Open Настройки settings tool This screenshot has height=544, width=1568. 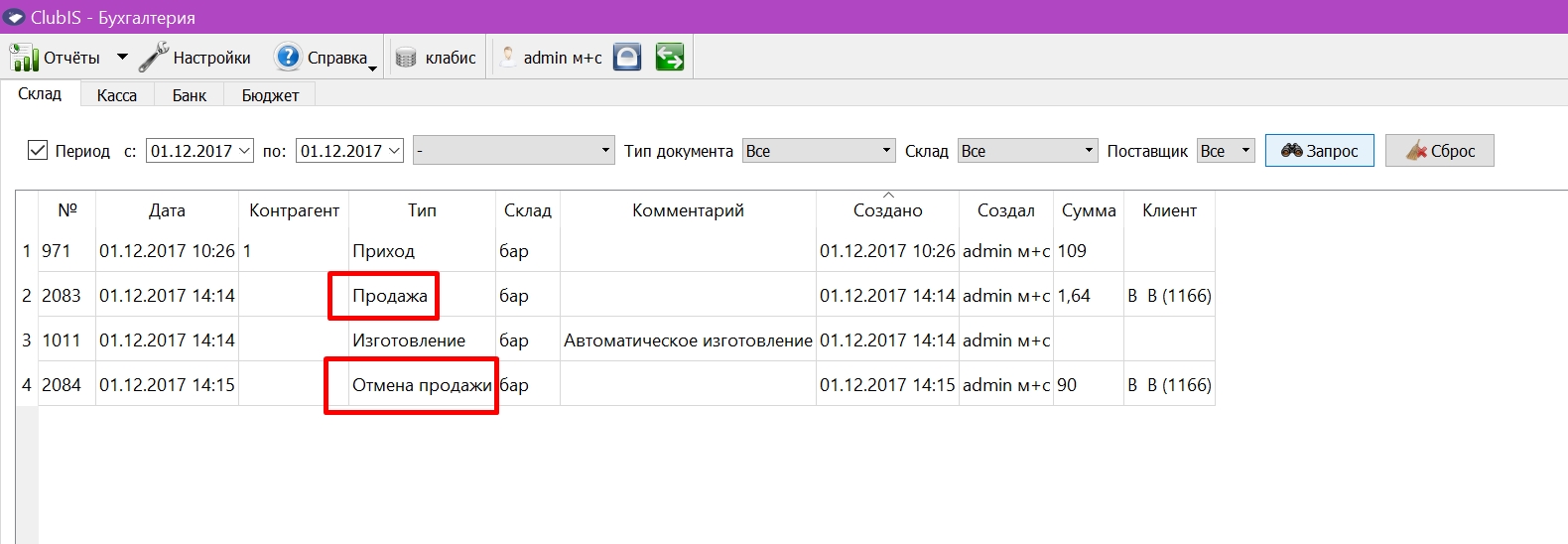(x=195, y=58)
